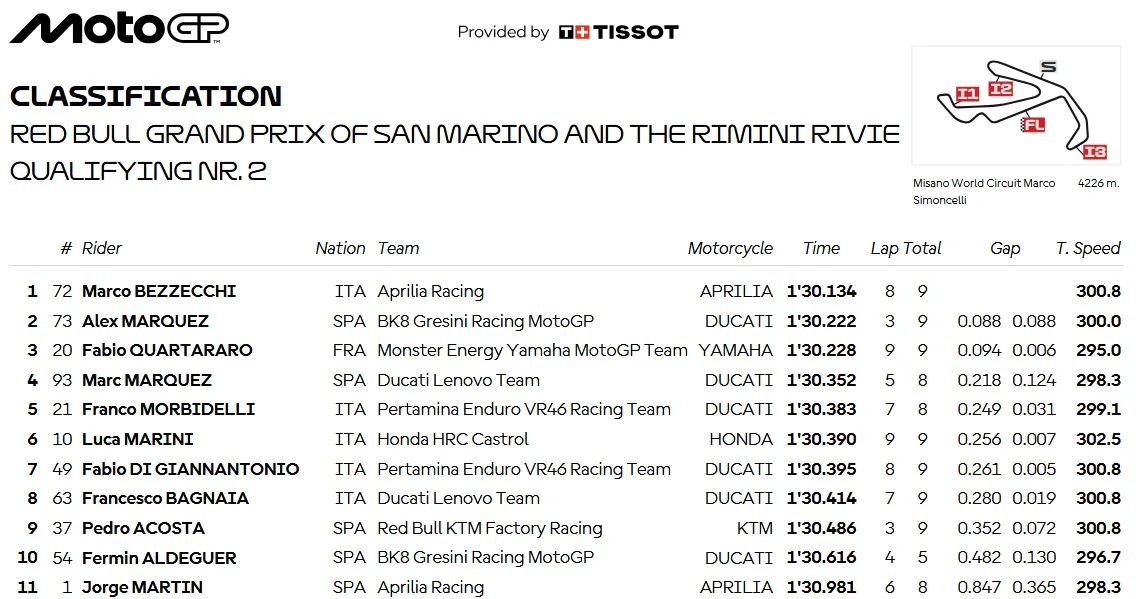Select rider Fabio QUARTARARO
The height and width of the screenshot is (599, 1147).
[x=167, y=350]
